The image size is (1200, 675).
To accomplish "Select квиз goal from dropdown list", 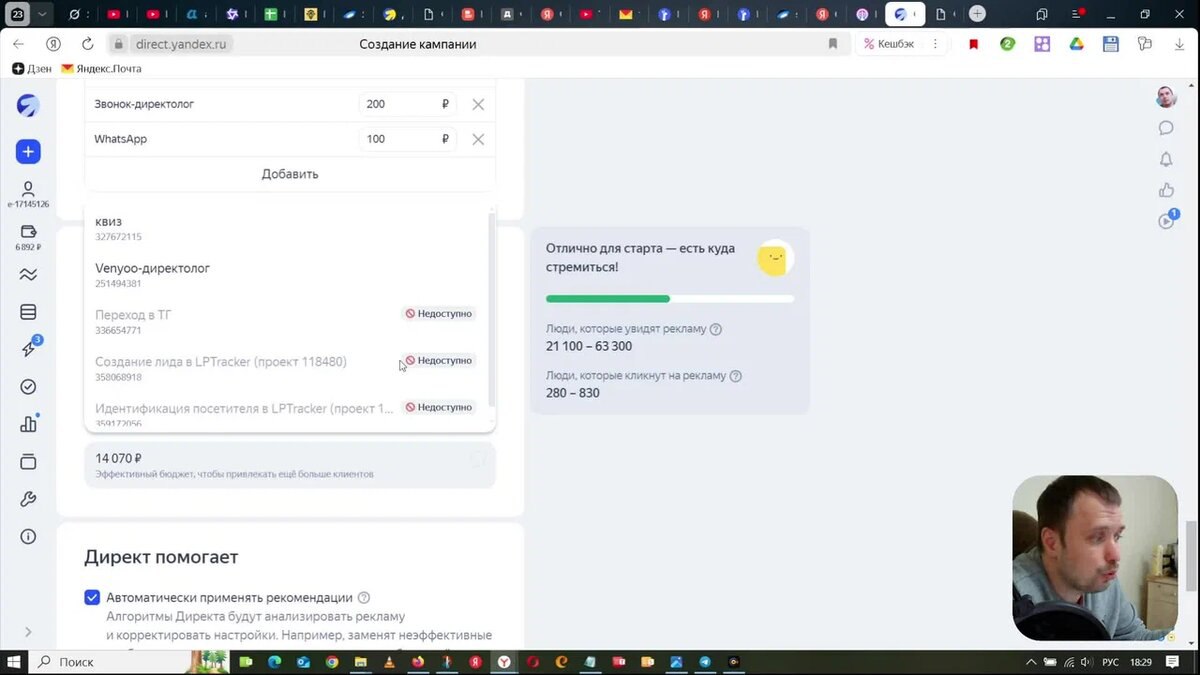I will (x=109, y=222).
